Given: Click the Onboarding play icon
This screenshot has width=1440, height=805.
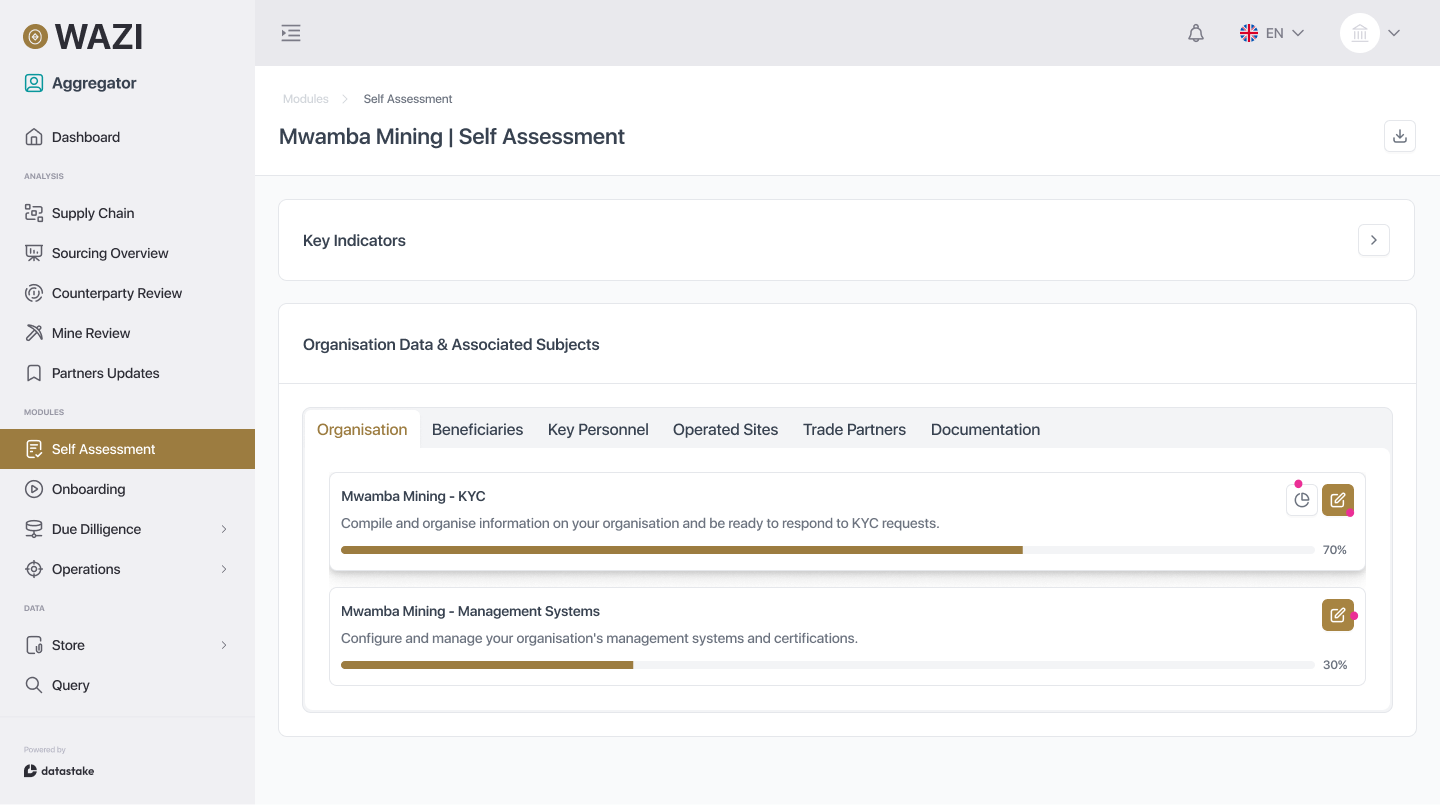Looking at the screenshot, I should [34, 489].
